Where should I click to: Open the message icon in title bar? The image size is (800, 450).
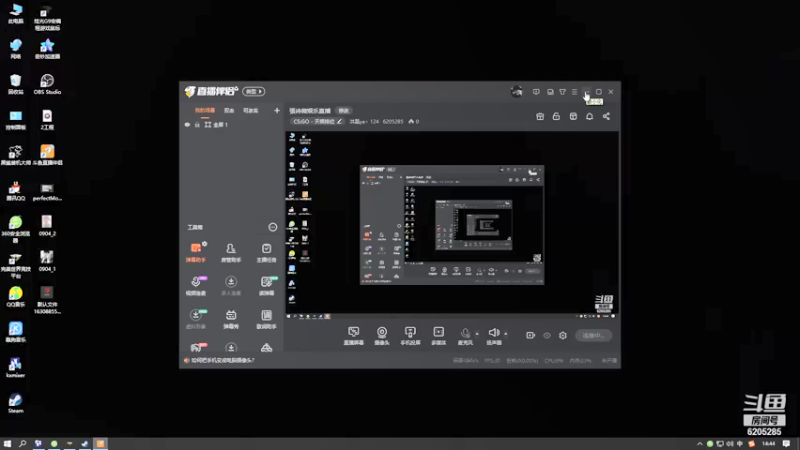536,92
